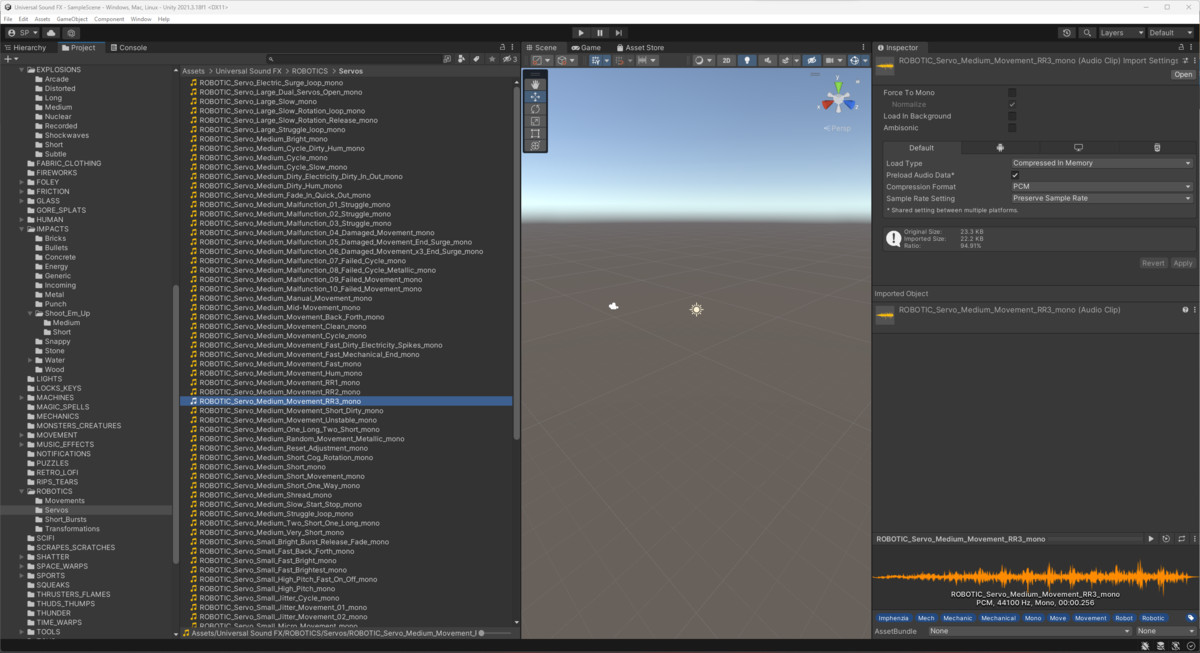
Task: Click the global search magnifier icon
Action: 1086,33
